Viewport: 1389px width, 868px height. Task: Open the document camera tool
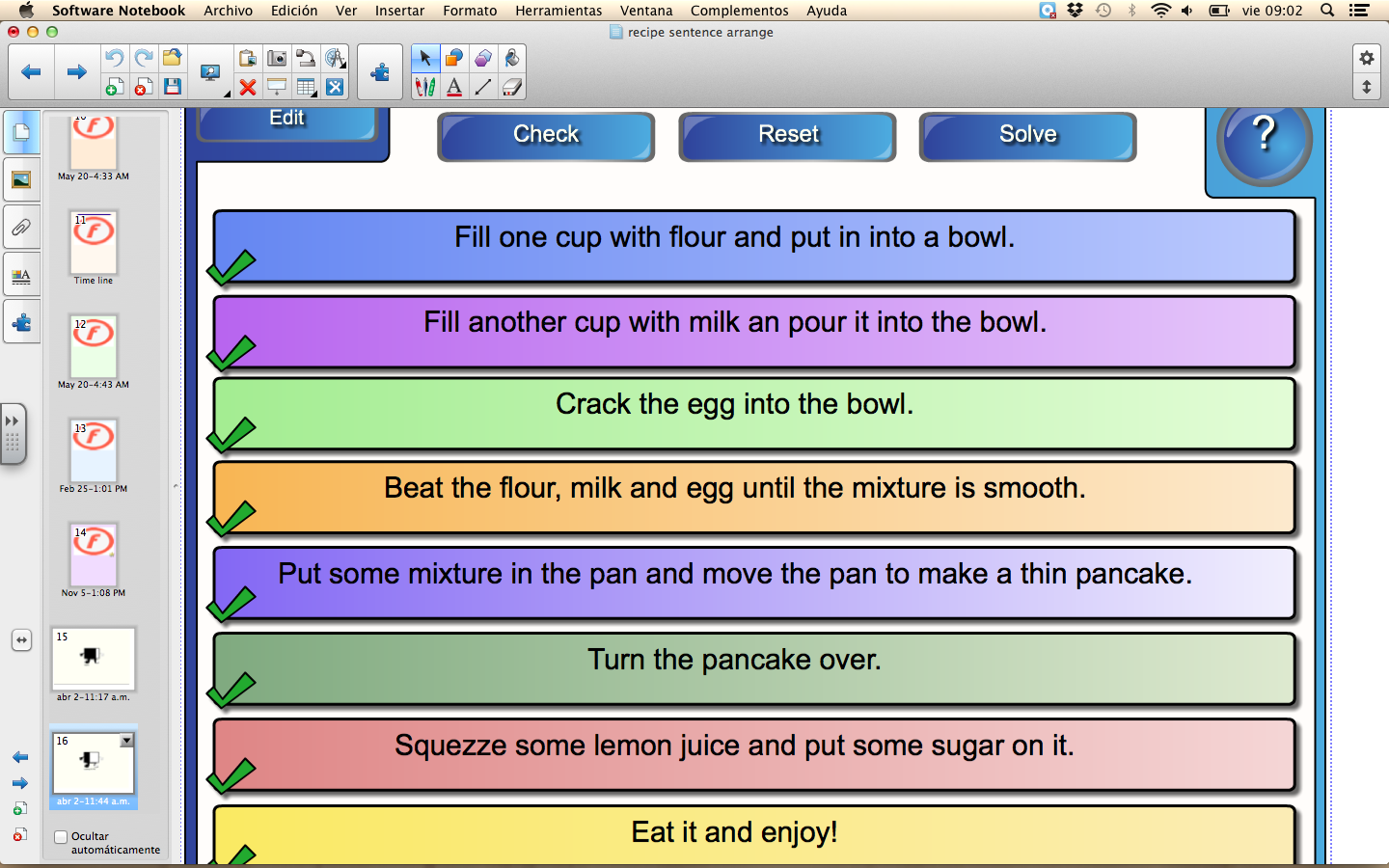click(x=306, y=58)
